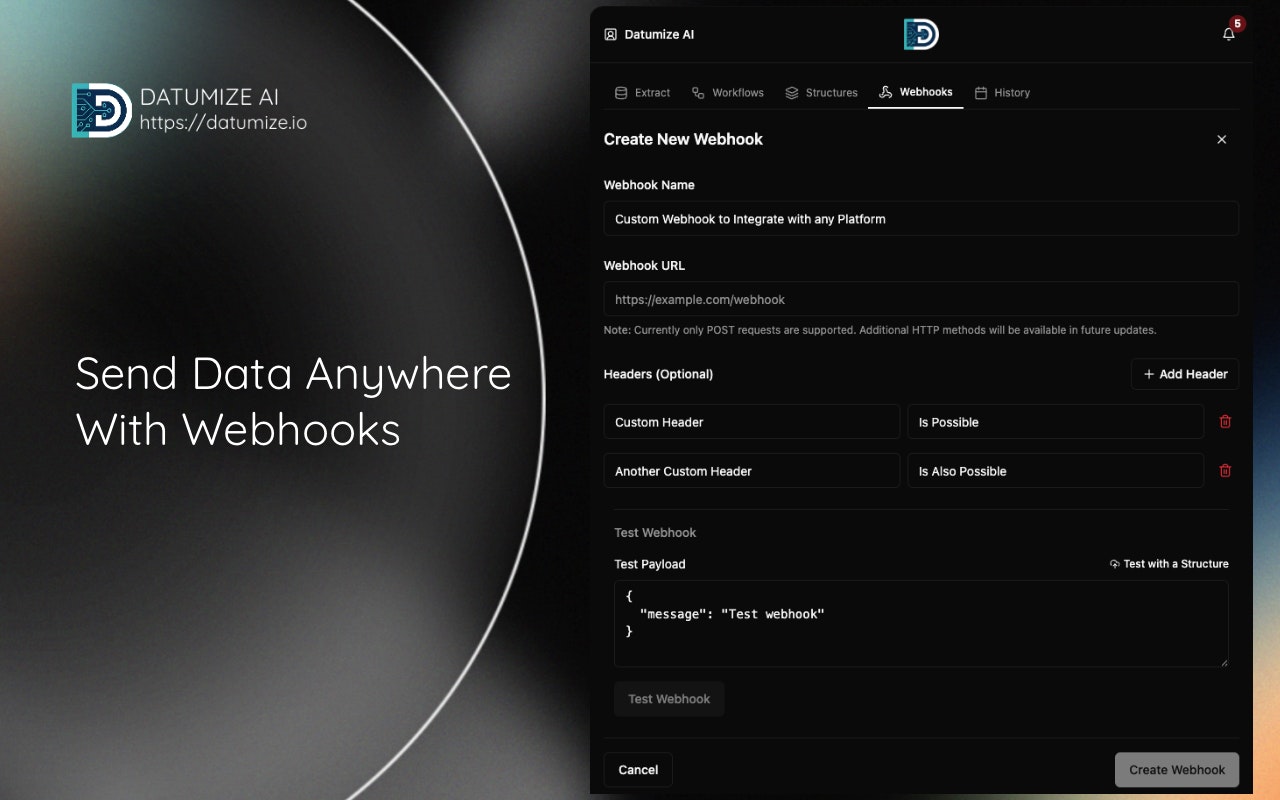Click the Datumize logo in panel header
The height and width of the screenshot is (800, 1280).
pyautogui.click(x=921, y=34)
